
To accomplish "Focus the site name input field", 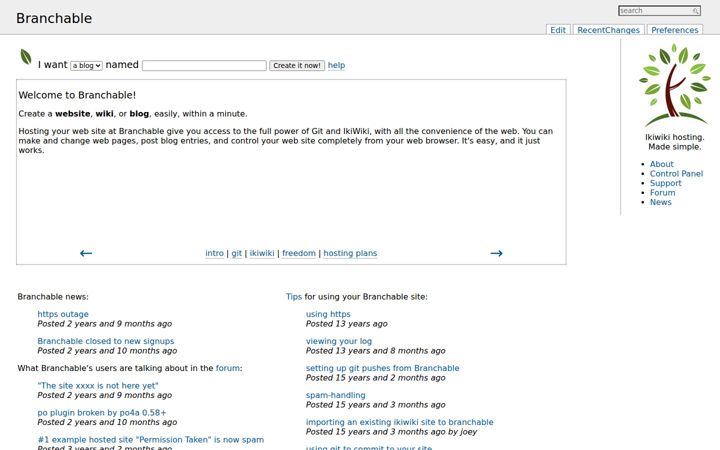I will 204,66.
